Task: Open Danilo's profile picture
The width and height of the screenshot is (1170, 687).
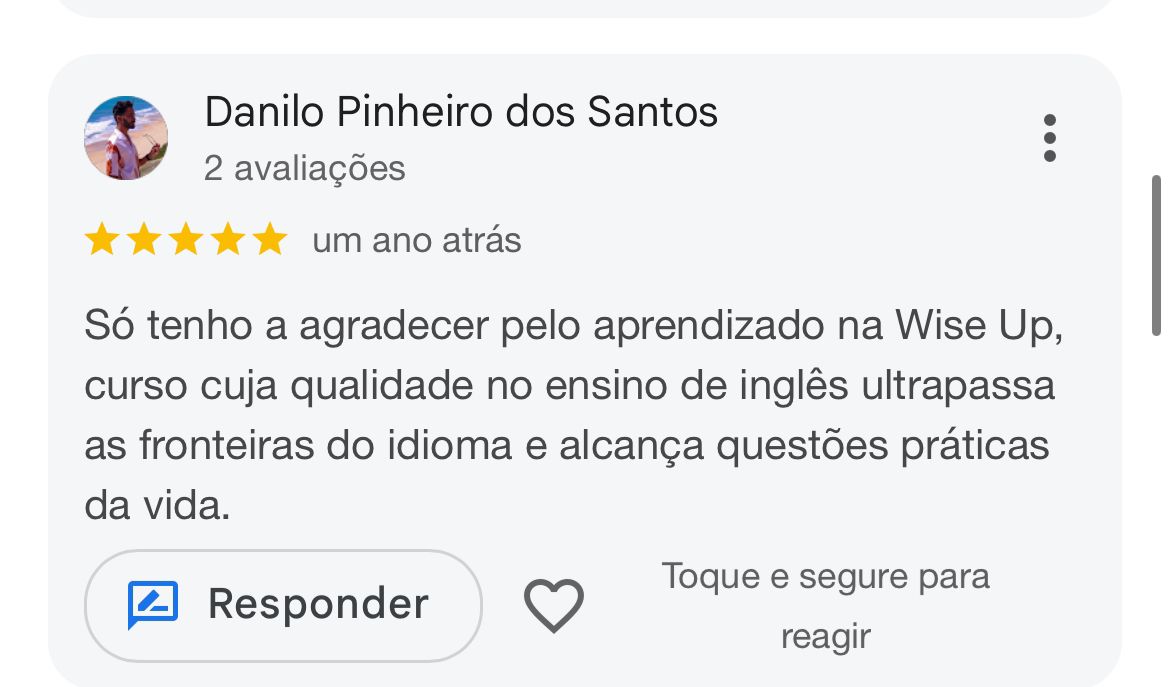Action: (126, 138)
